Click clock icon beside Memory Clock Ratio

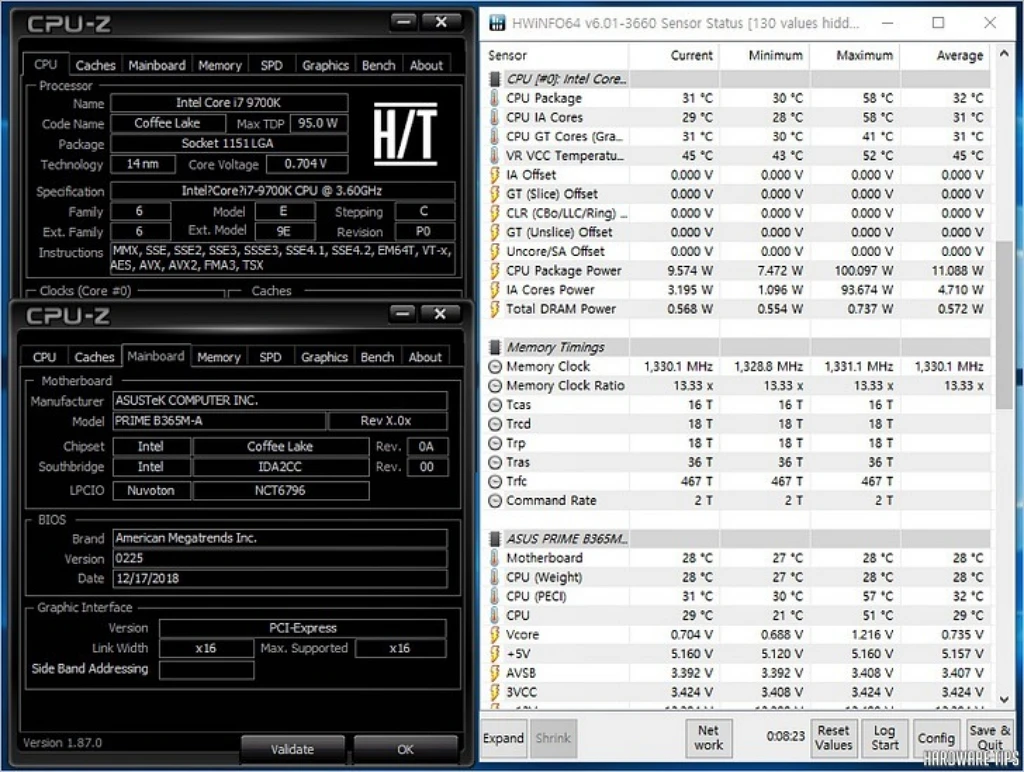click(495, 386)
